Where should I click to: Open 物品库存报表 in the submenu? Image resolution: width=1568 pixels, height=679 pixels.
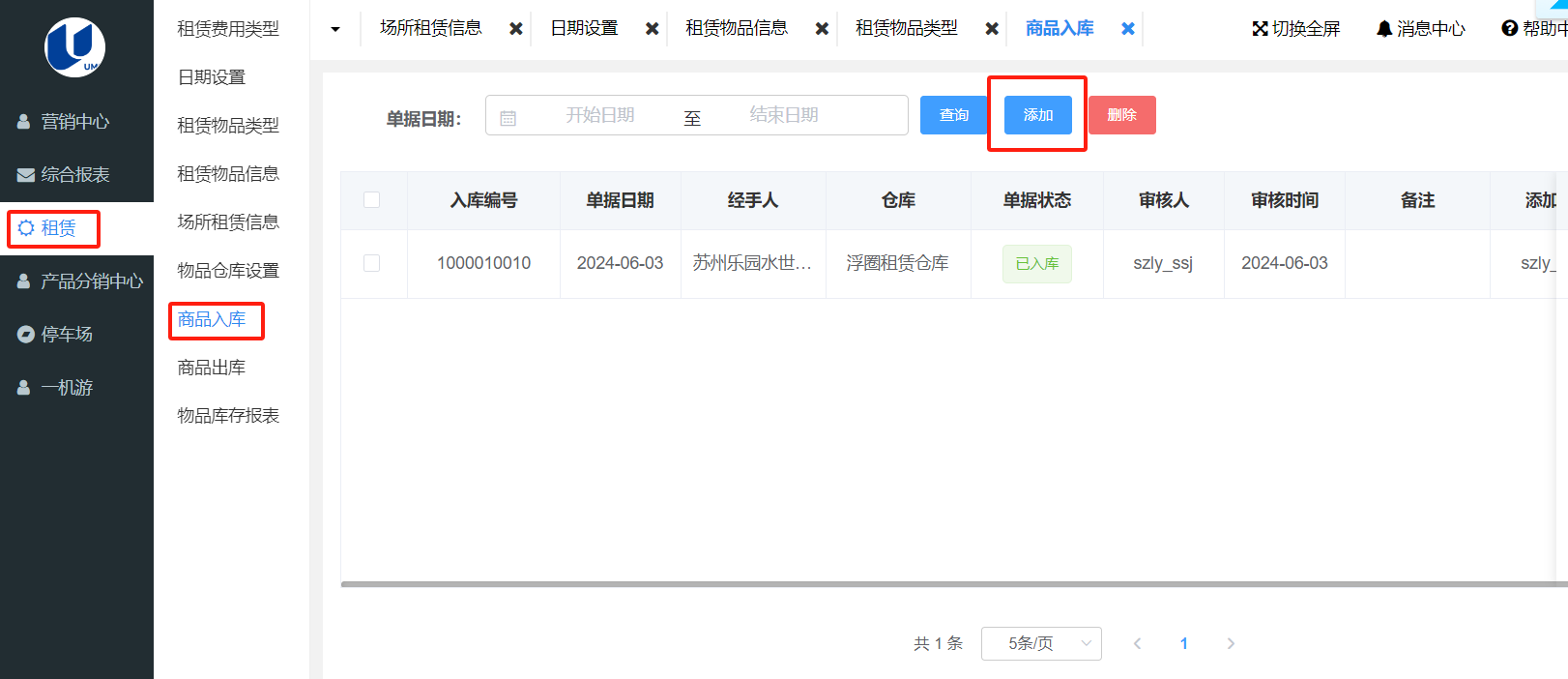(x=228, y=416)
